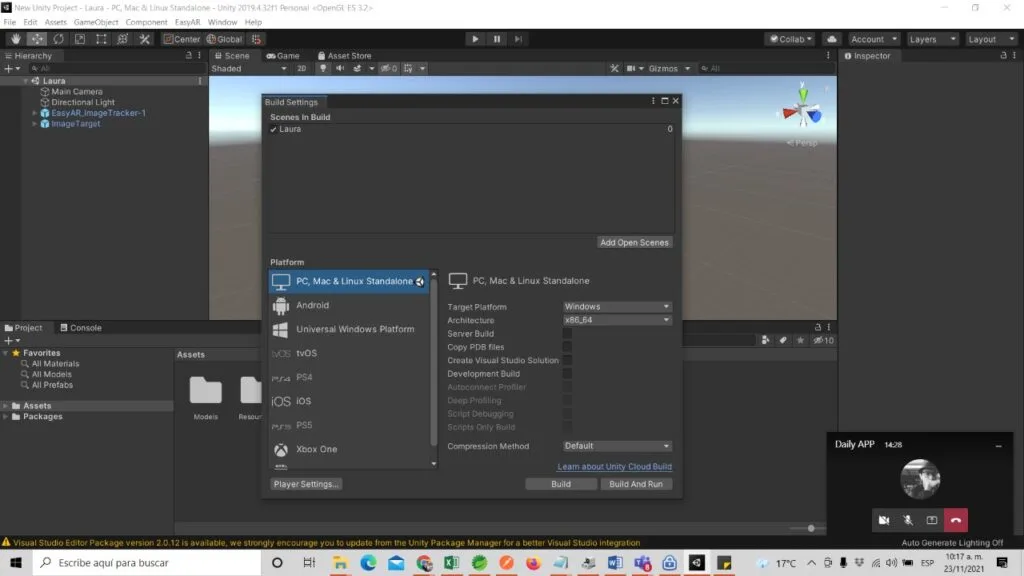Open the Component menu
This screenshot has width=1024, height=576.
tap(146, 22)
